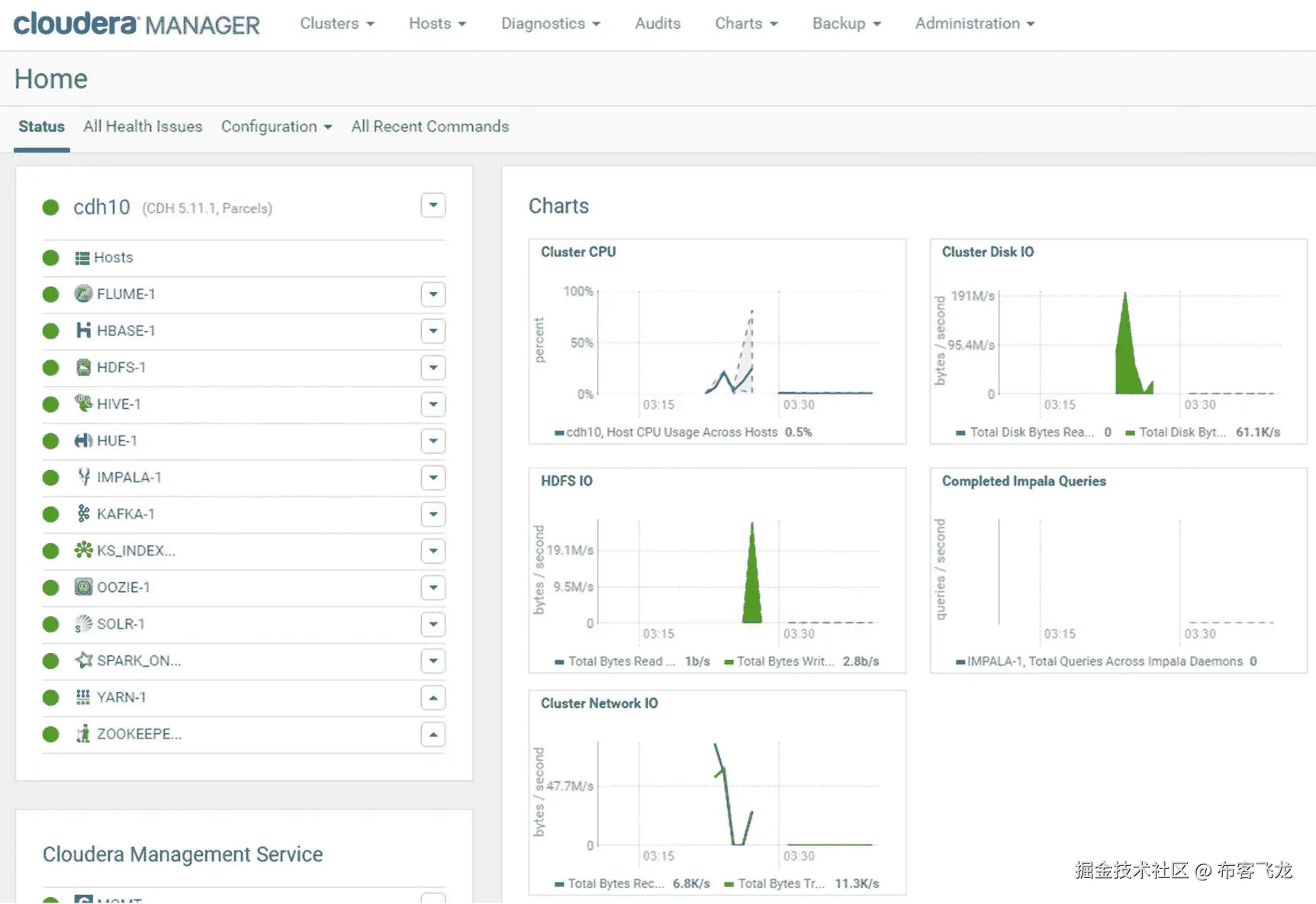Open the SOLR-1 actions dropdown
The width and height of the screenshot is (1316, 904).
pos(433,624)
